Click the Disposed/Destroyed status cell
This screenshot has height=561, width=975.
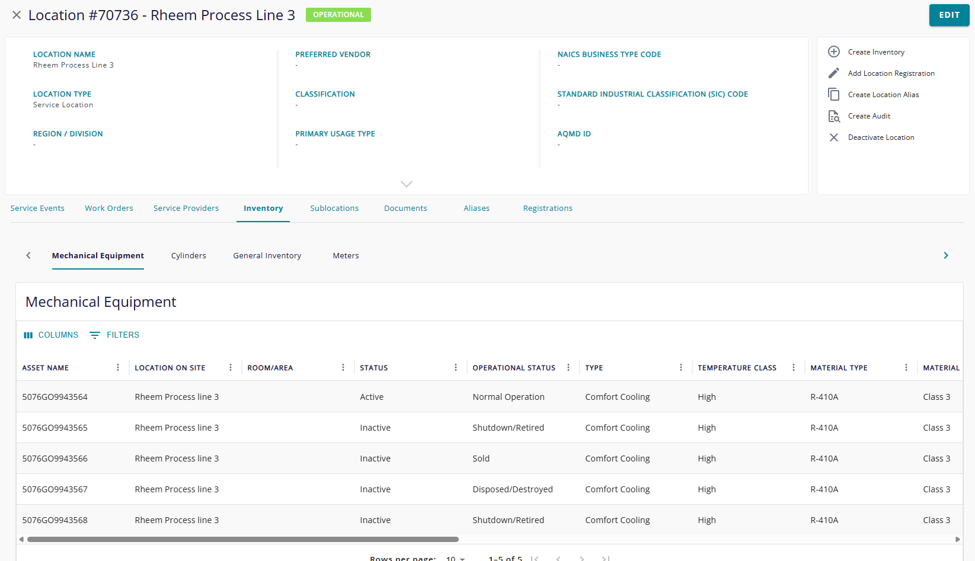[x=512, y=489]
